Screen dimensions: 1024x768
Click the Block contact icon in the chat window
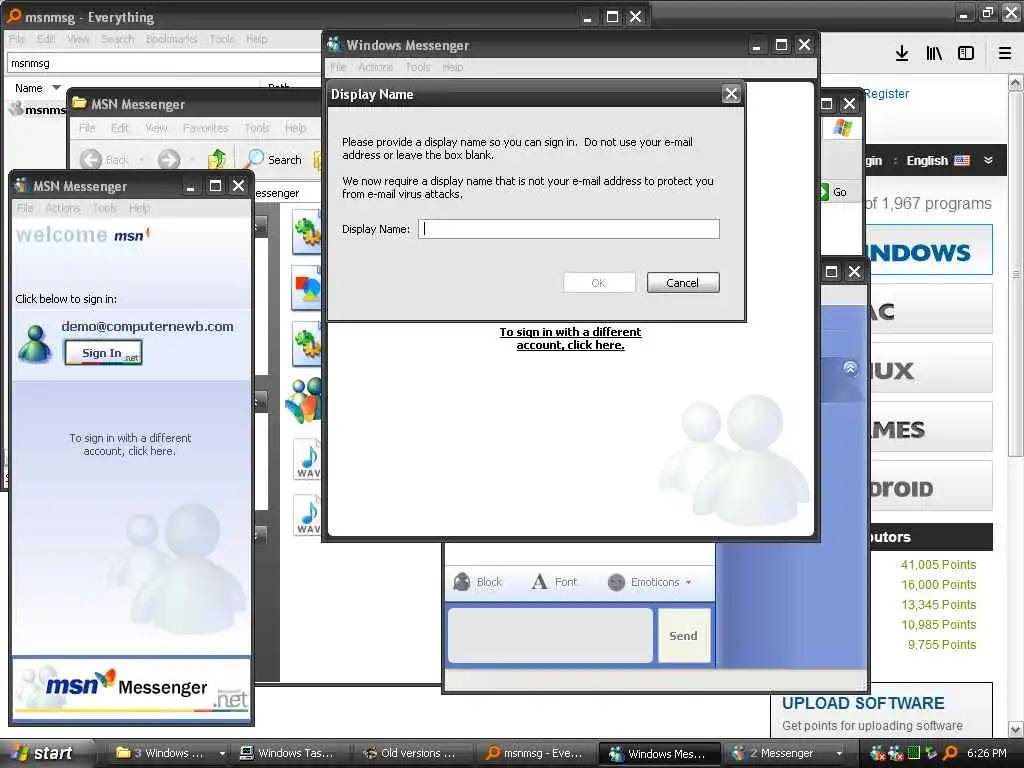(x=462, y=582)
